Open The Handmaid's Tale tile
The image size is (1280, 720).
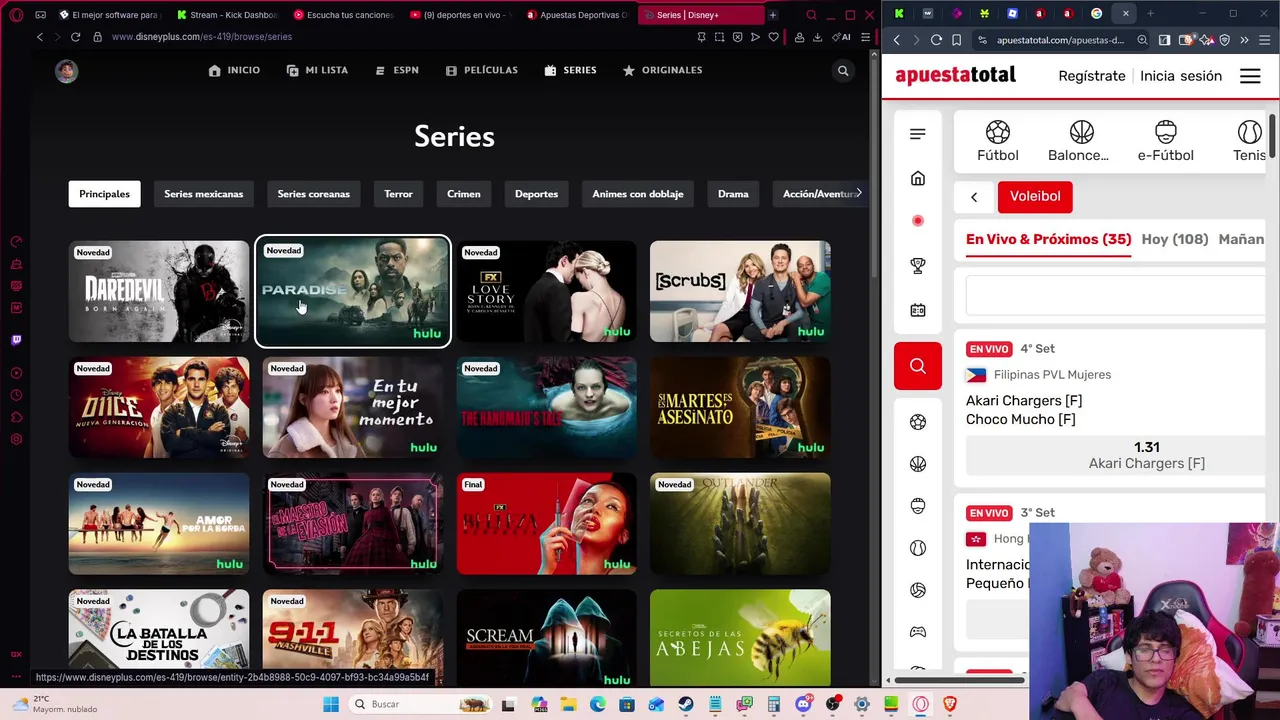546,407
